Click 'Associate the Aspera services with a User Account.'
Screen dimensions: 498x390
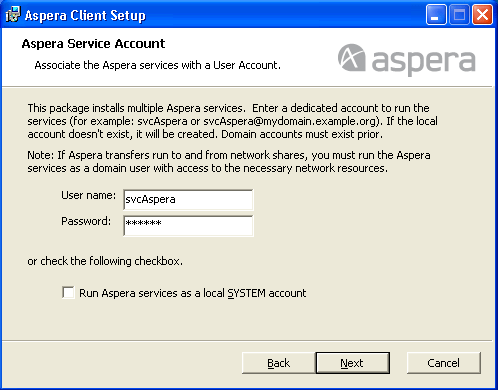coord(158,65)
